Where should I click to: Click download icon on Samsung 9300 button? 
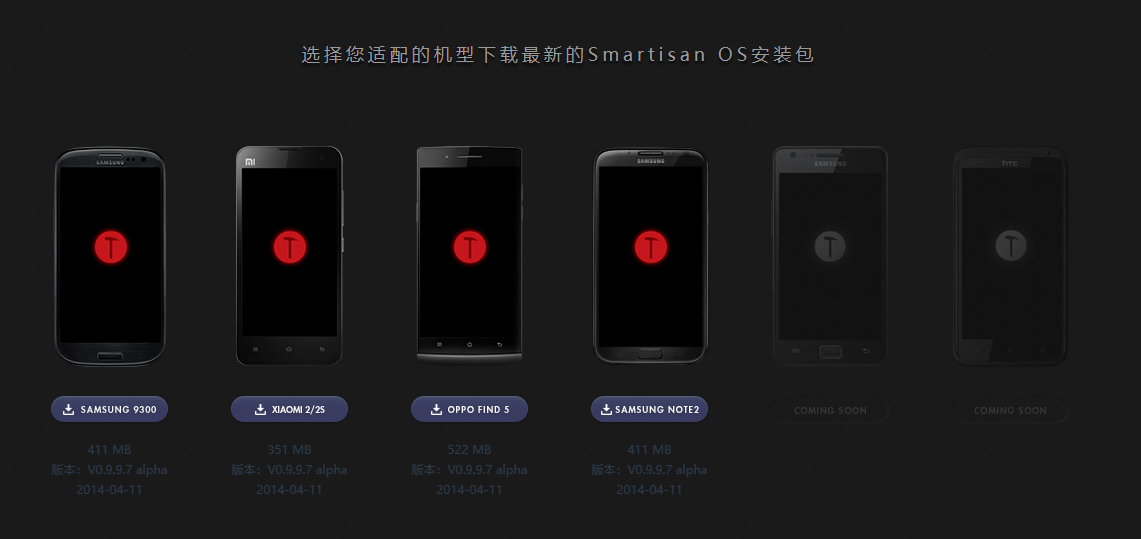tap(68, 410)
